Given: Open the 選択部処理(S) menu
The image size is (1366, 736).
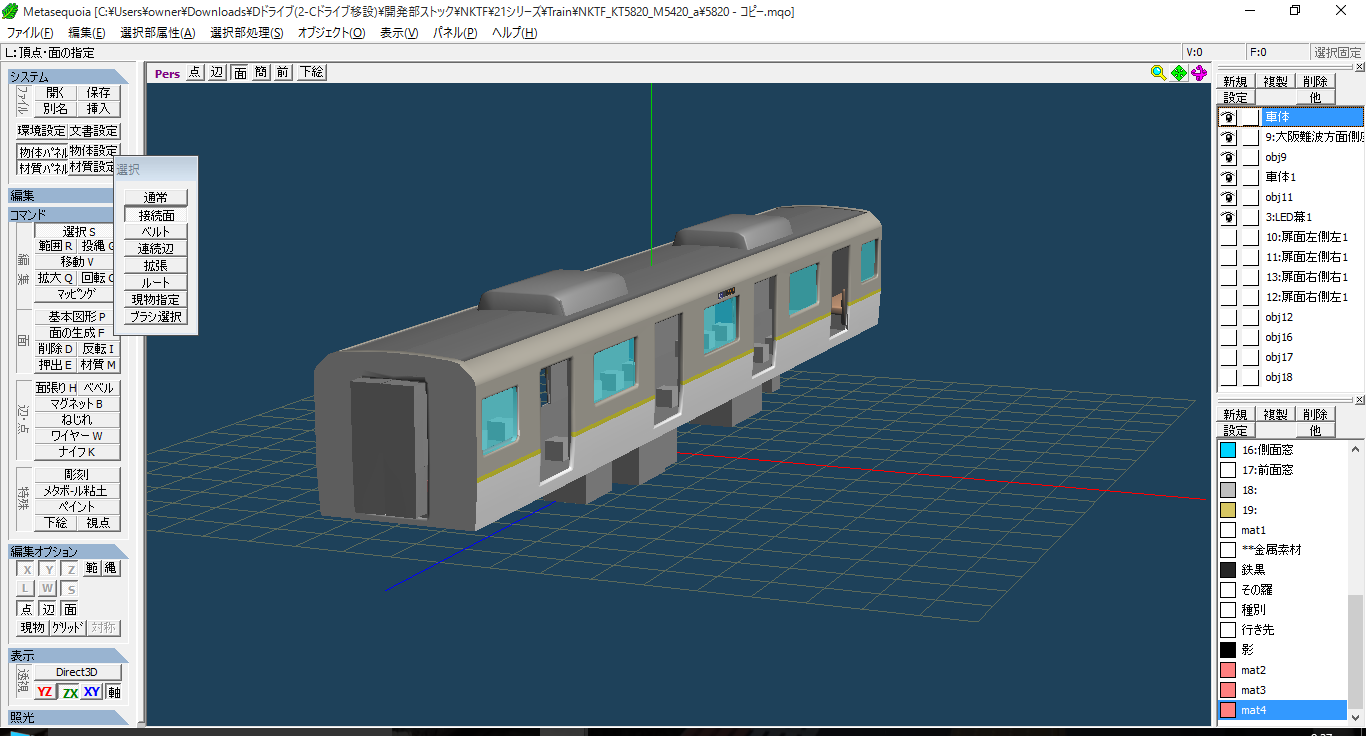Looking at the screenshot, I should pyautogui.click(x=246, y=33).
